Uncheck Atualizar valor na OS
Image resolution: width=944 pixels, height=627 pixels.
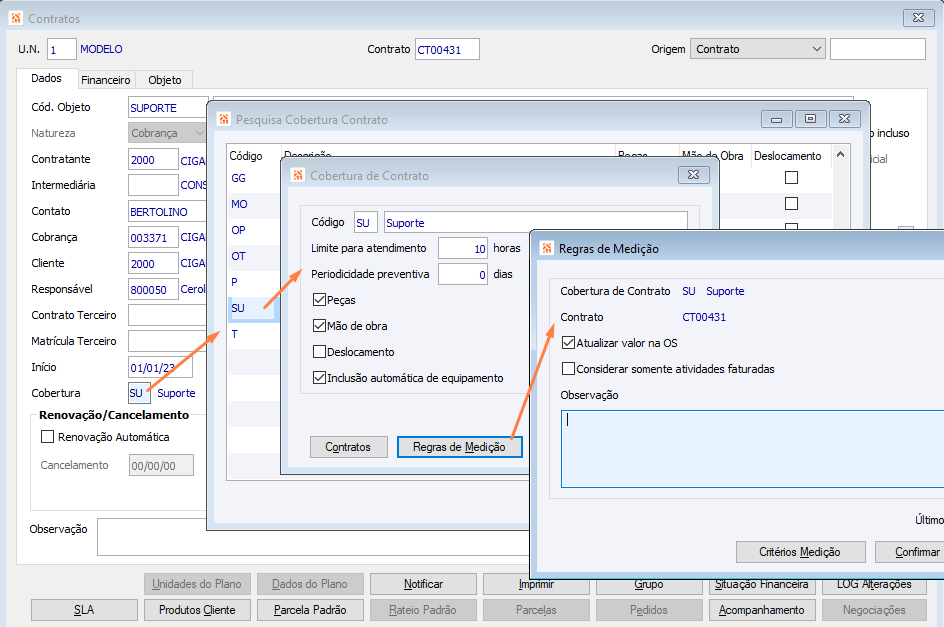568,343
